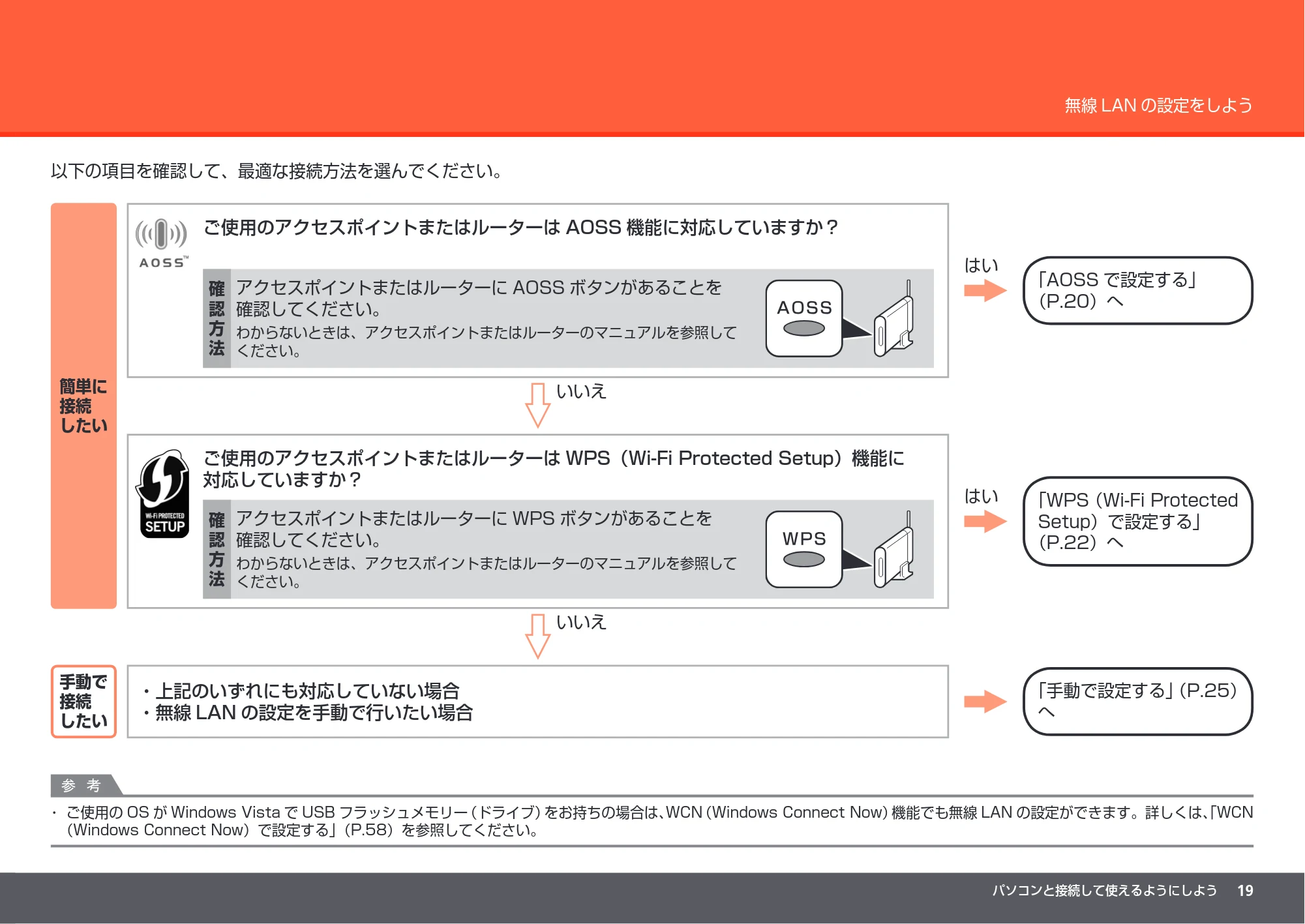
Task: Click the 手動で接続したい label box
Action: pyautogui.click(x=83, y=702)
